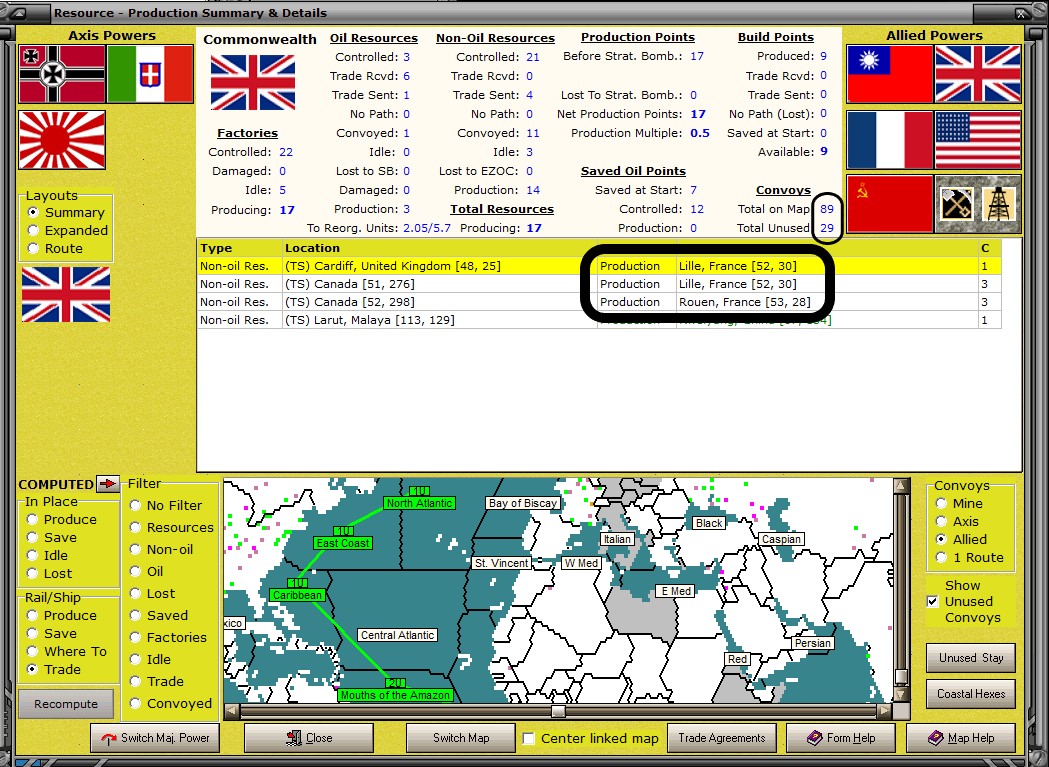Select the No Filter option
The height and width of the screenshot is (767, 1049).
pyautogui.click(x=166, y=505)
